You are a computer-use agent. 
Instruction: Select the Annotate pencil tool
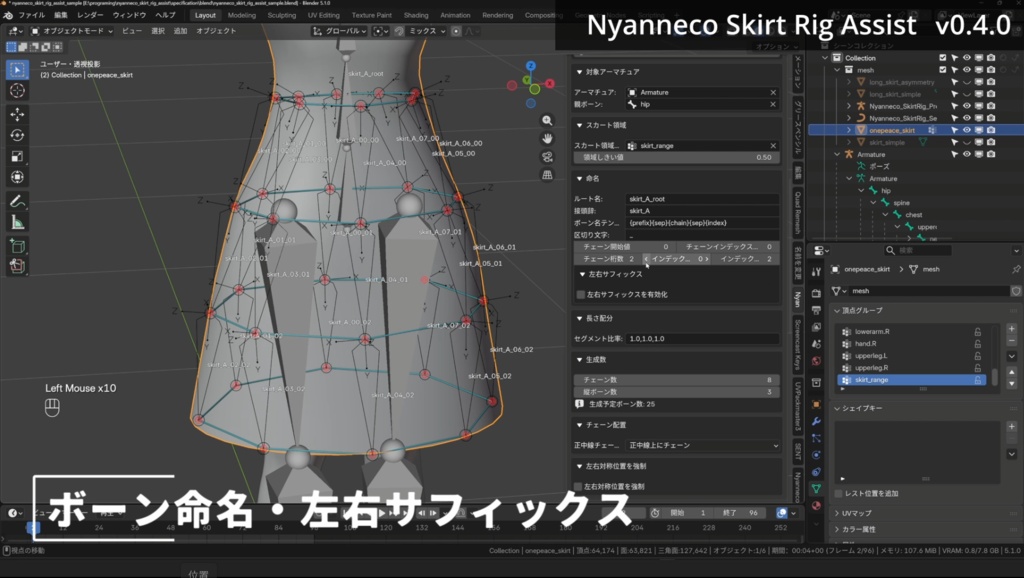tap(18, 201)
